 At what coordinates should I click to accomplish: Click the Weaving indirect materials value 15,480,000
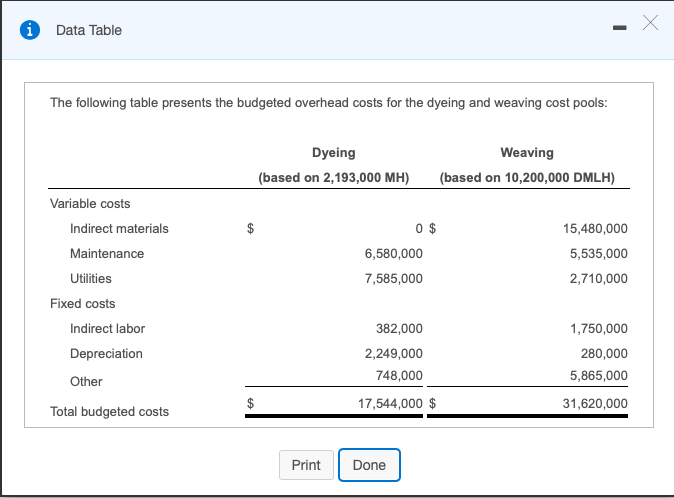595,228
